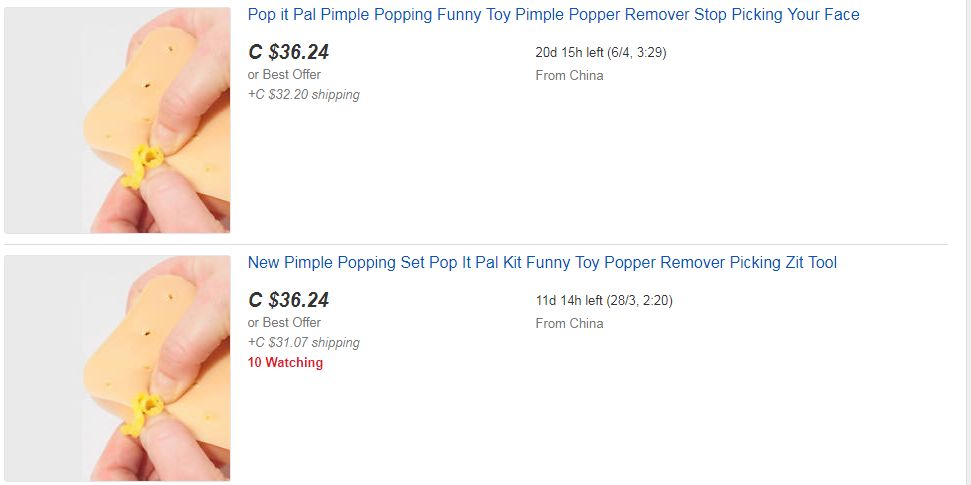Click the C $36.24 price of first listing

pos(288,52)
